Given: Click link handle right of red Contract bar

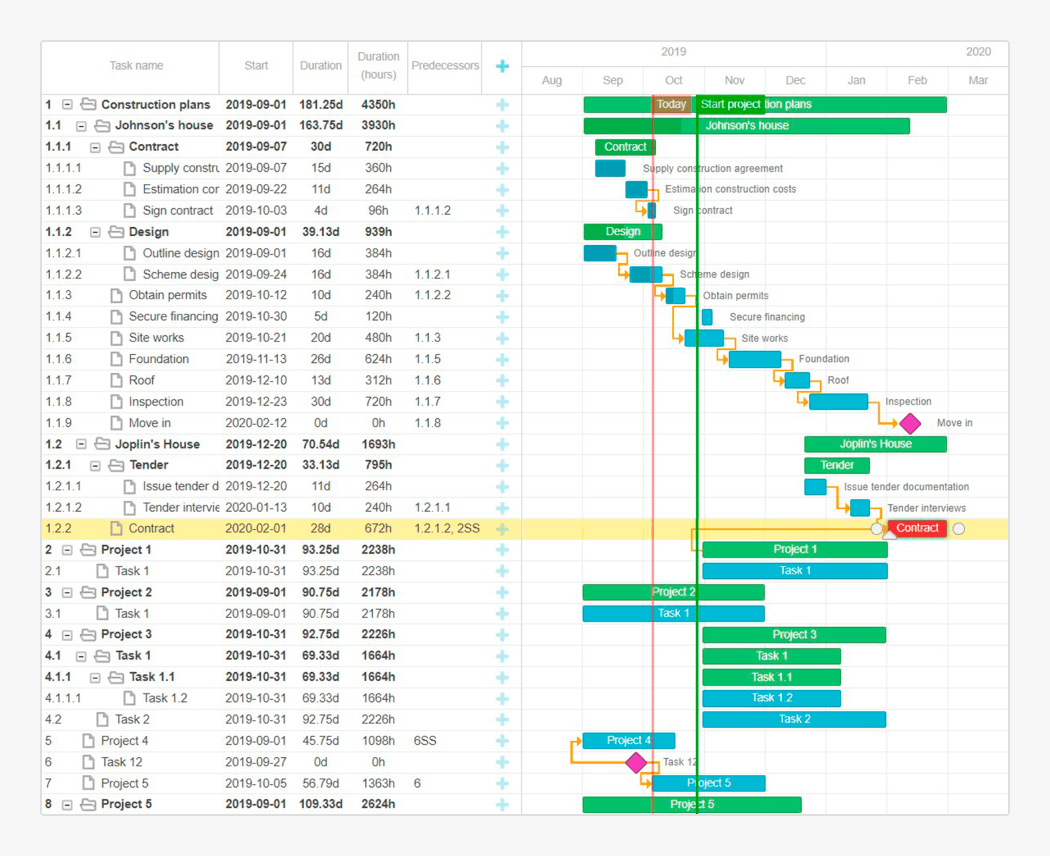Looking at the screenshot, I should tap(959, 529).
